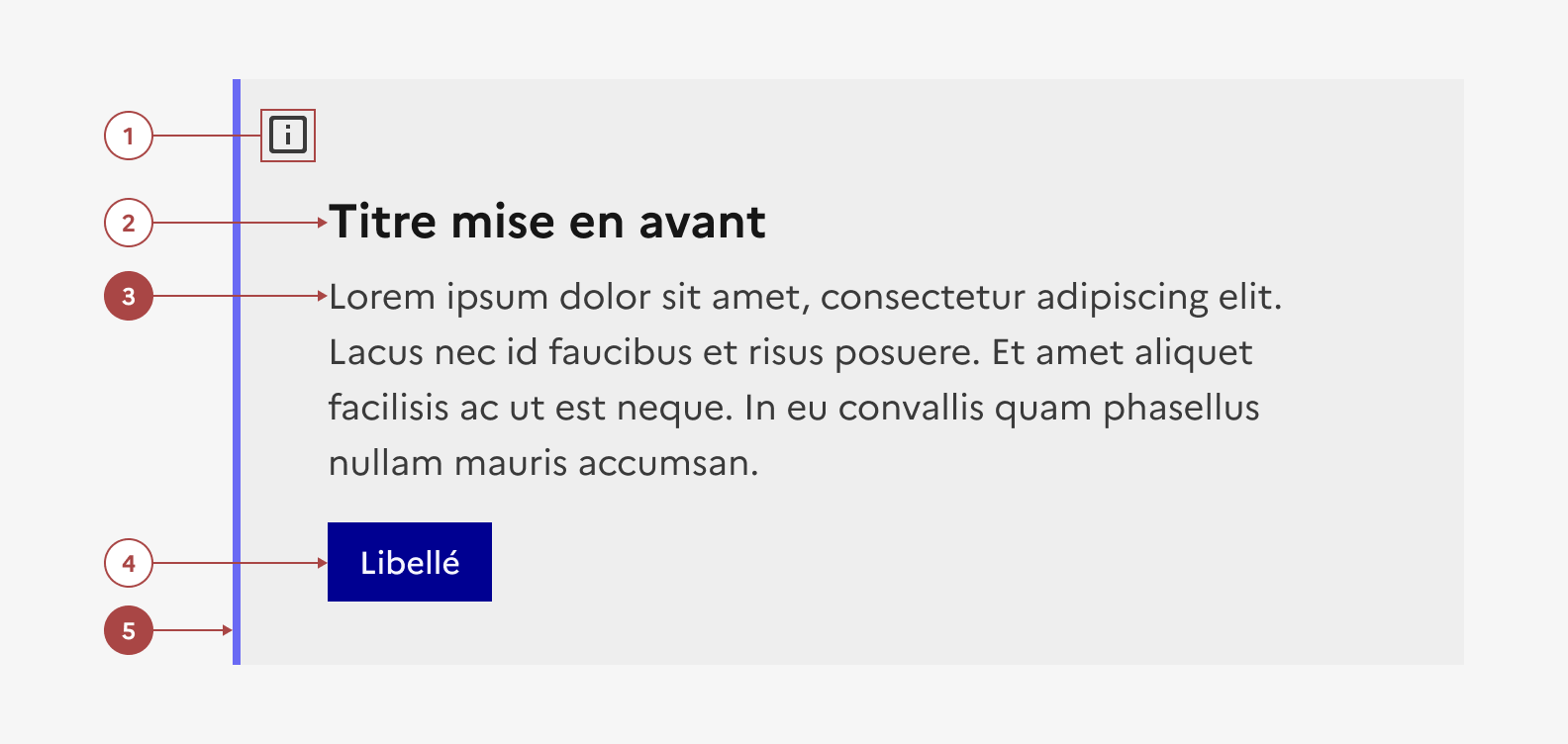Click annotation marker number 1

(x=129, y=136)
